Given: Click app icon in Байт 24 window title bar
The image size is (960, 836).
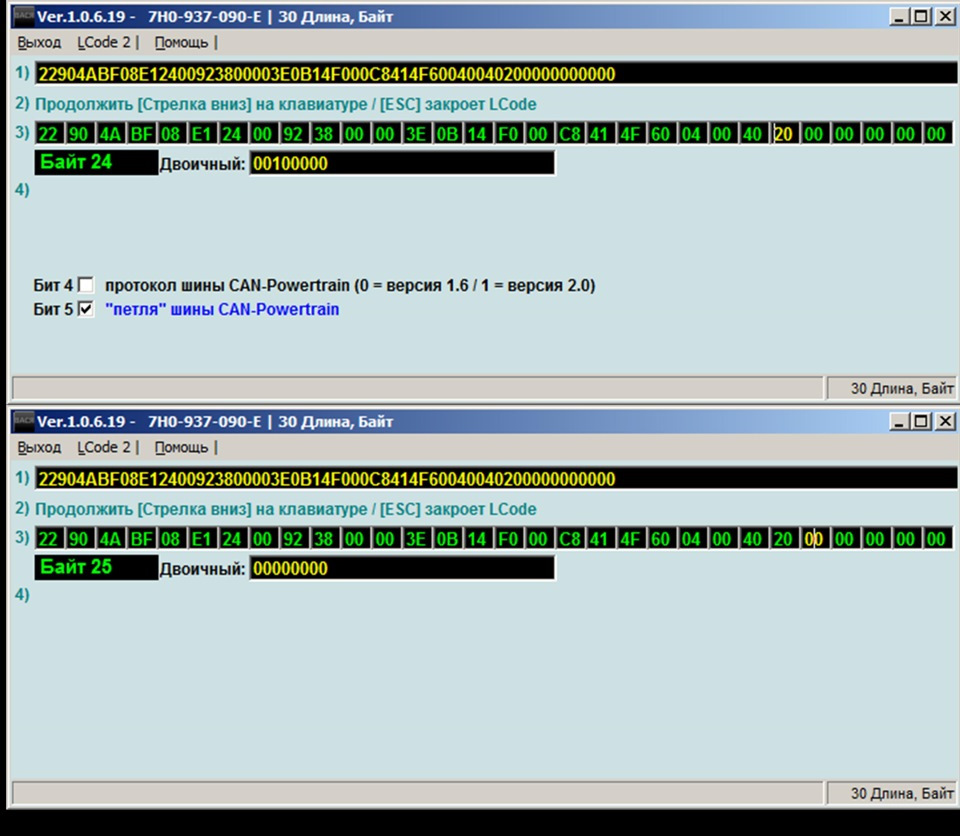Looking at the screenshot, I should pyautogui.click(x=24, y=16).
